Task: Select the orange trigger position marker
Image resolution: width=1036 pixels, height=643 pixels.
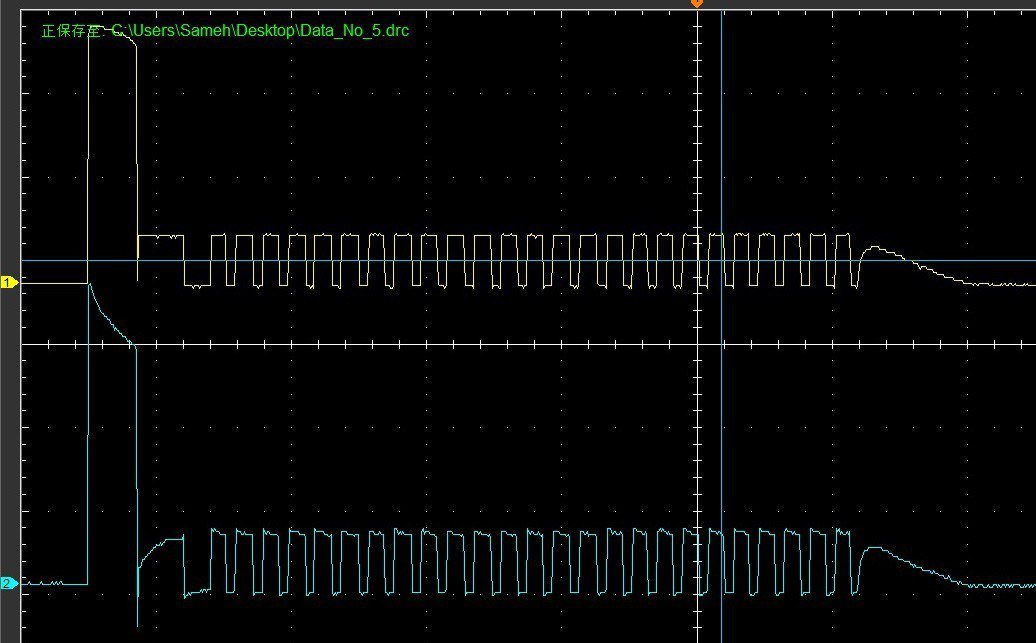Action: [696, 3]
